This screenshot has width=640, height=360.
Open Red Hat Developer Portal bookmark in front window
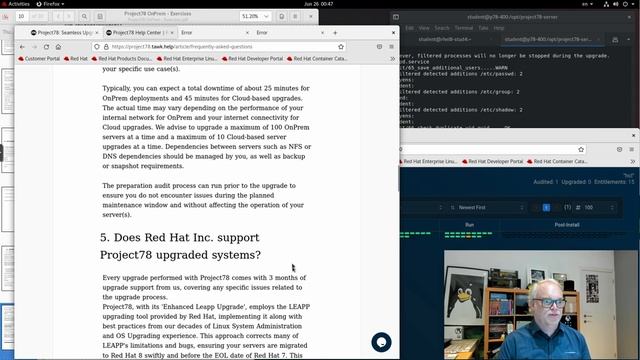click(252, 59)
